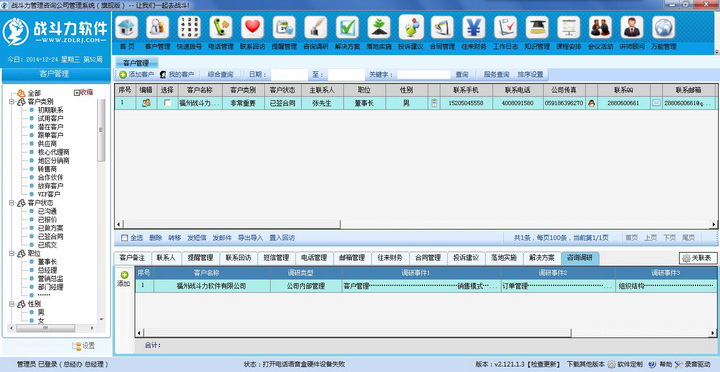The height and width of the screenshot is (372, 720).
Task: Open 课程安排 presentation board icon
Action: coord(569,28)
